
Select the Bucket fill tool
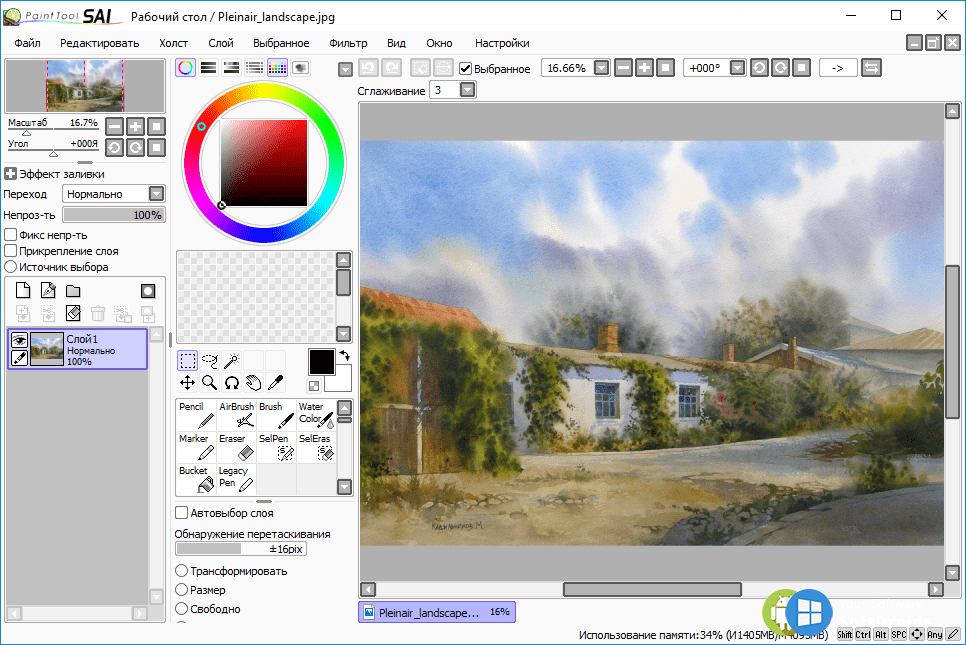(x=196, y=479)
